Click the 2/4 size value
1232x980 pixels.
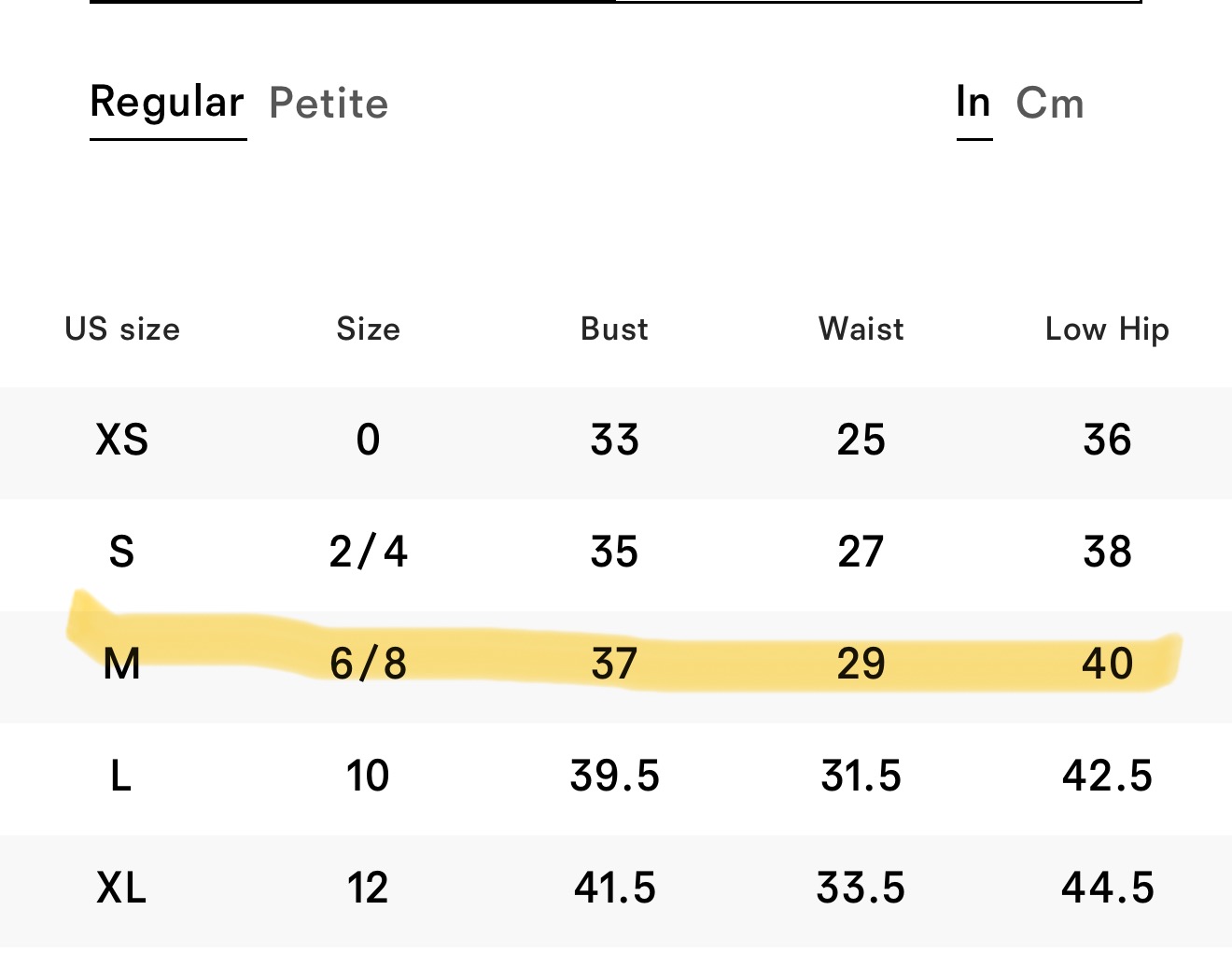pos(368,552)
